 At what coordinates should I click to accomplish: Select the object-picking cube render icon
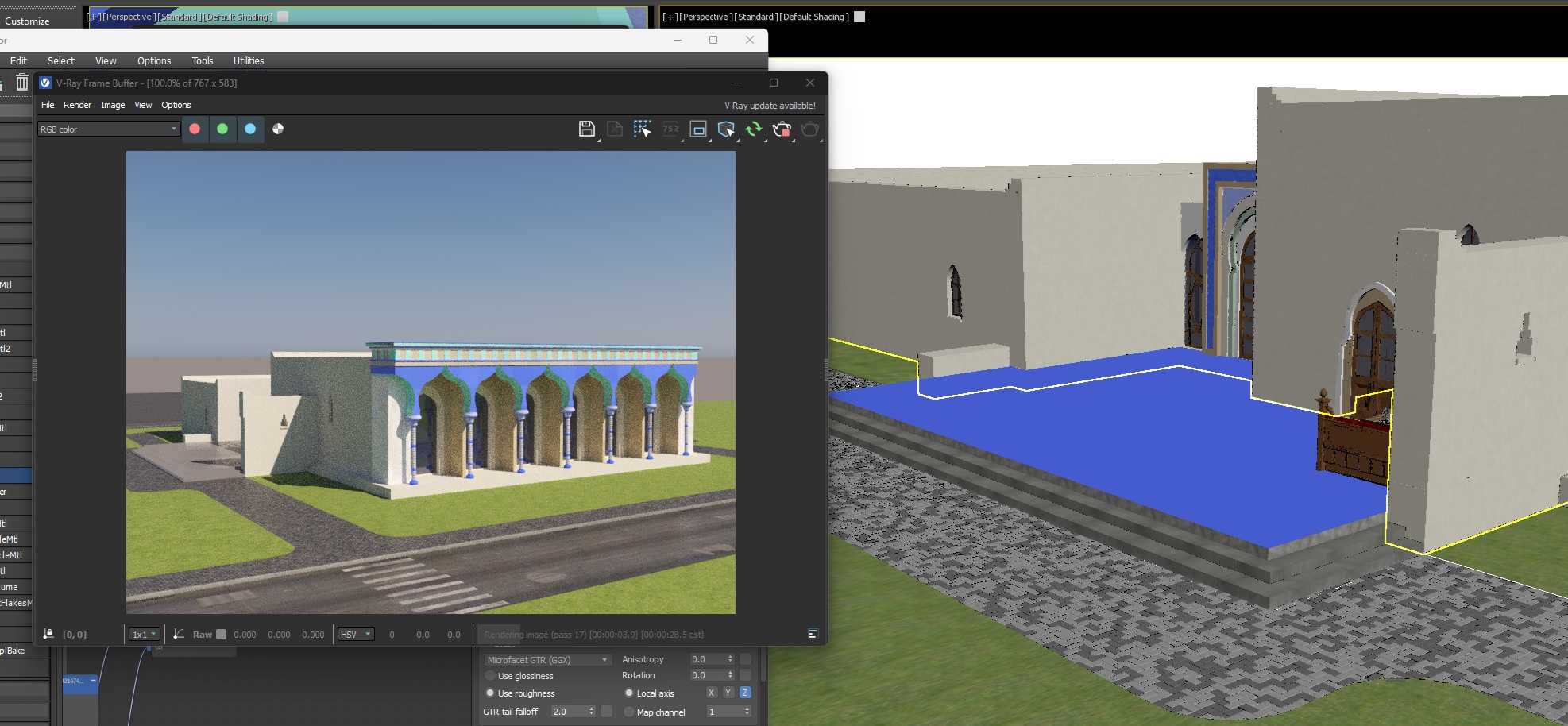coord(726,129)
